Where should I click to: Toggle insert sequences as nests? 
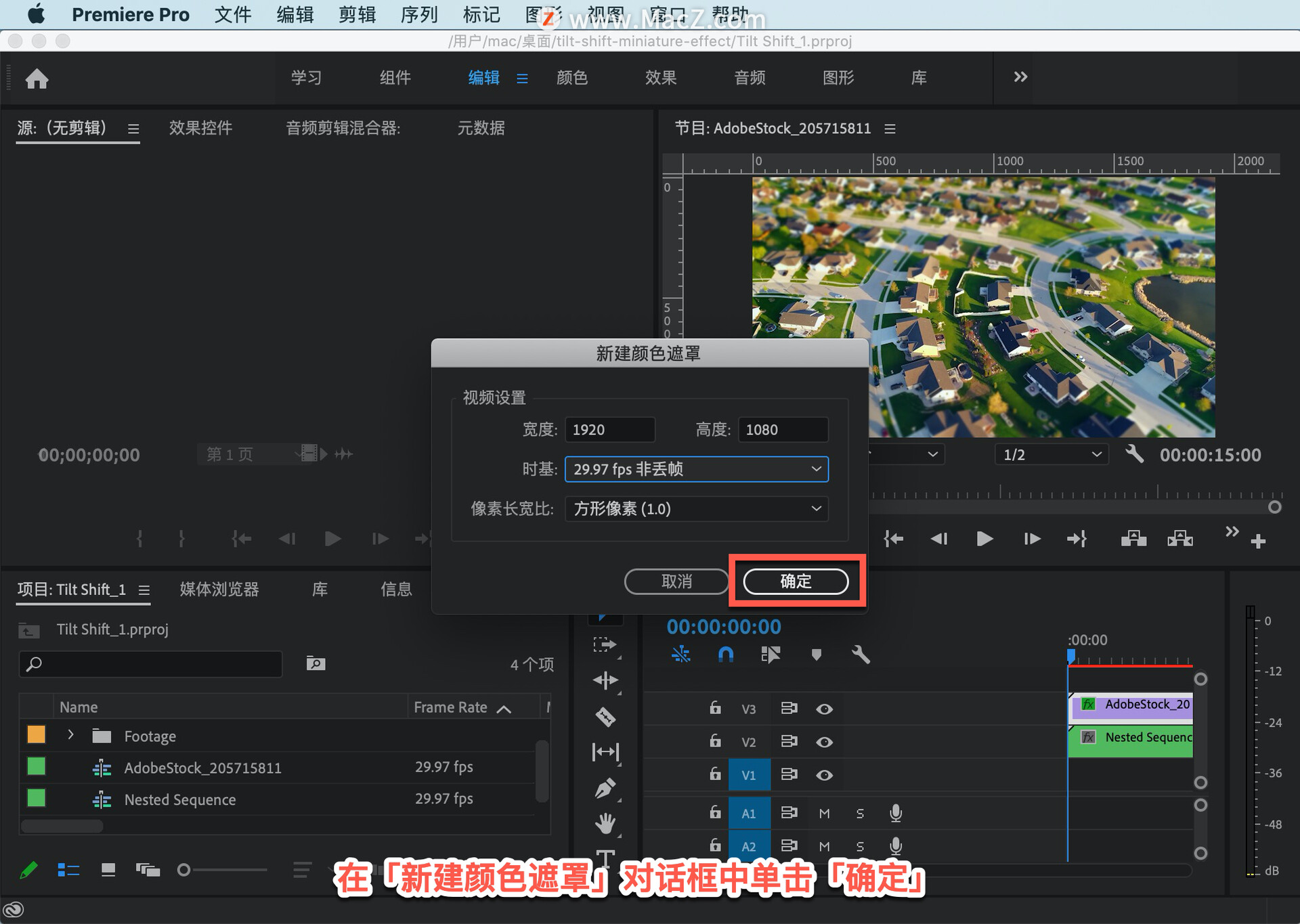pos(680,654)
